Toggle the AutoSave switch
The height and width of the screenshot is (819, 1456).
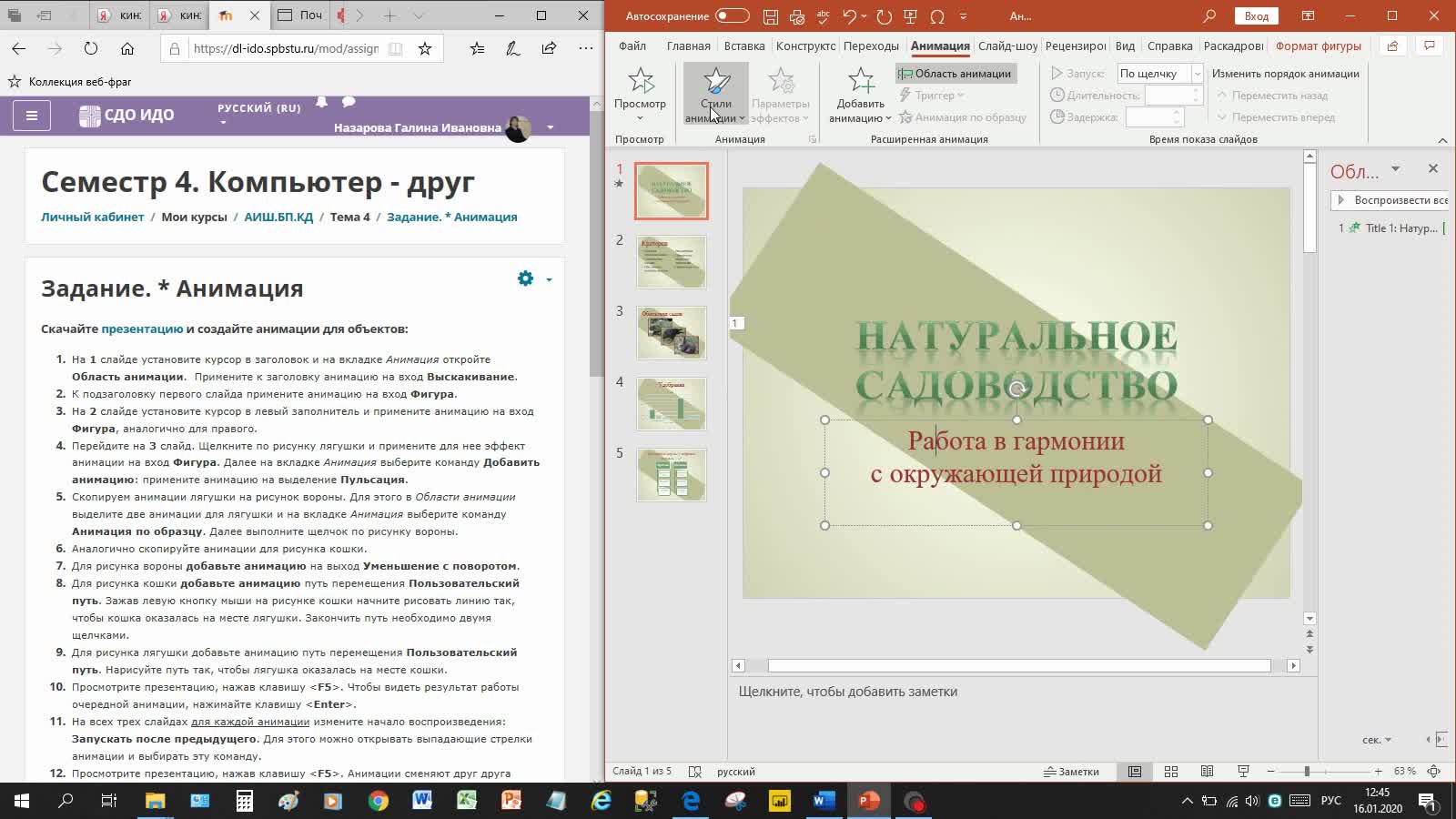pos(733,16)
